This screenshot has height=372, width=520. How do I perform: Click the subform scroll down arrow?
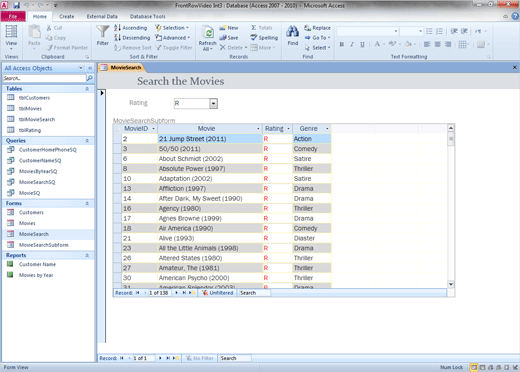point(451,284)
